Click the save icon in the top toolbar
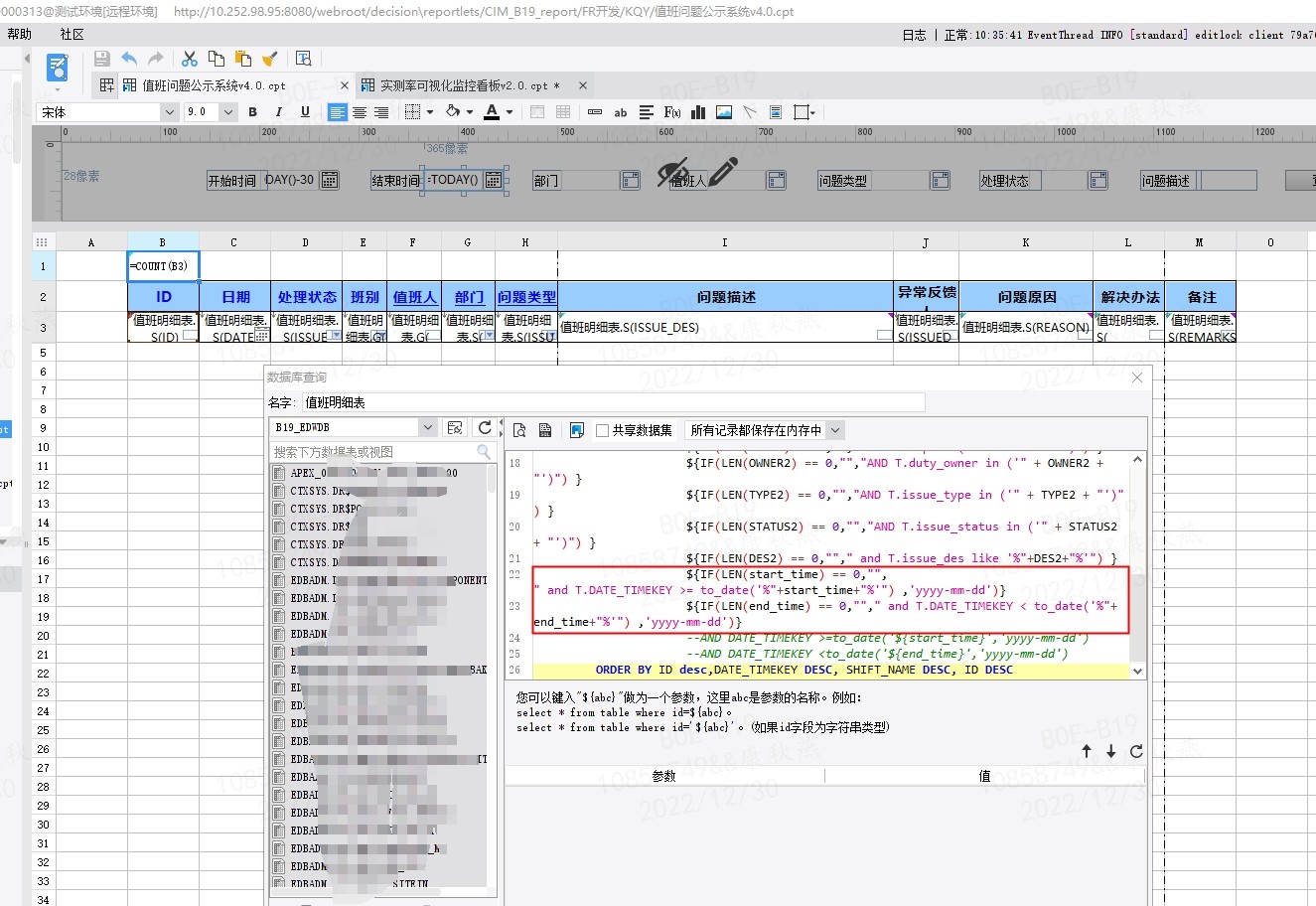Image resolution: width=1316 pixels, height=906 pixels. [101, 60]
